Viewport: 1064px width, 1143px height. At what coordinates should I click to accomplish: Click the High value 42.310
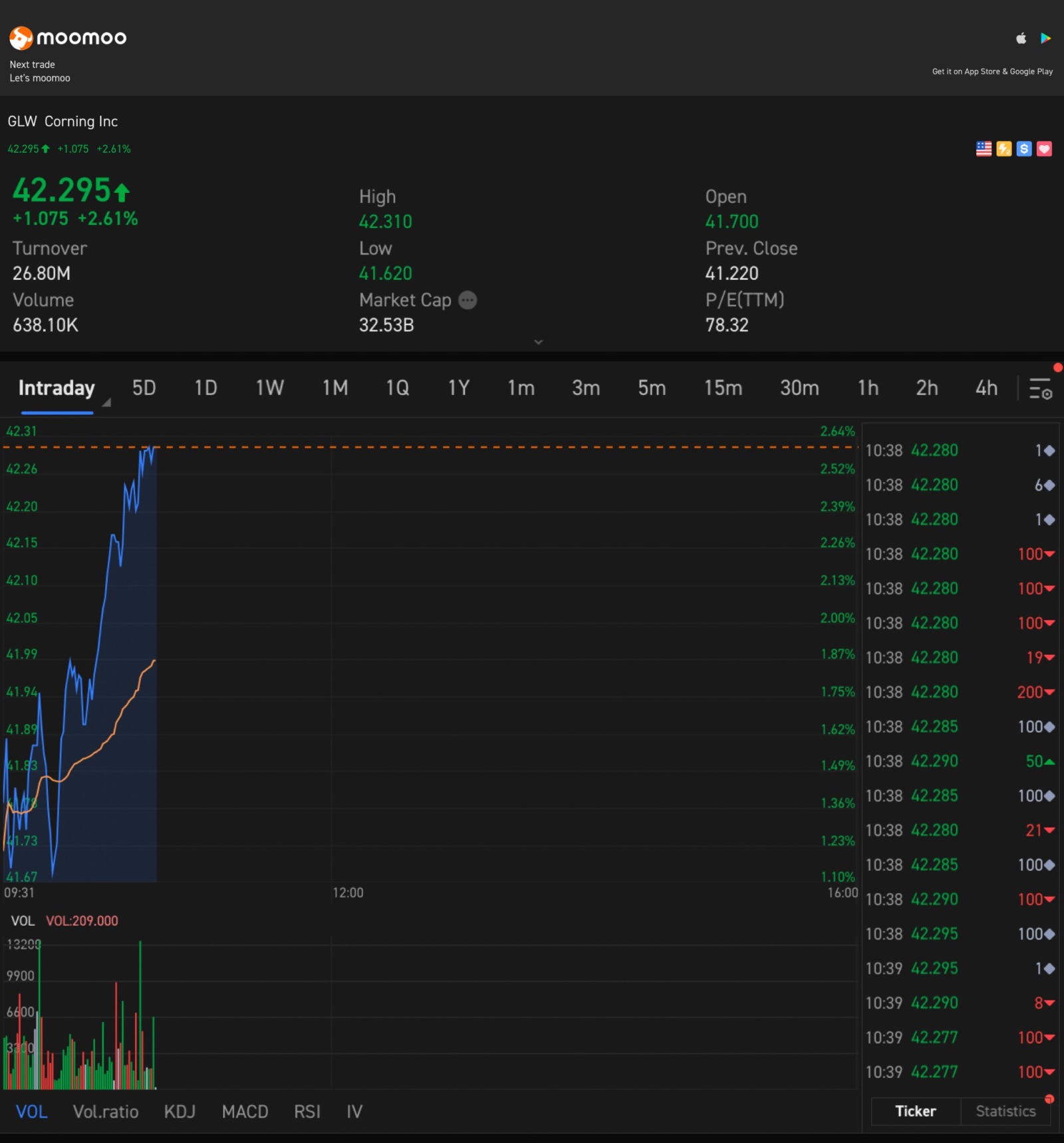(x=386, y=221)
